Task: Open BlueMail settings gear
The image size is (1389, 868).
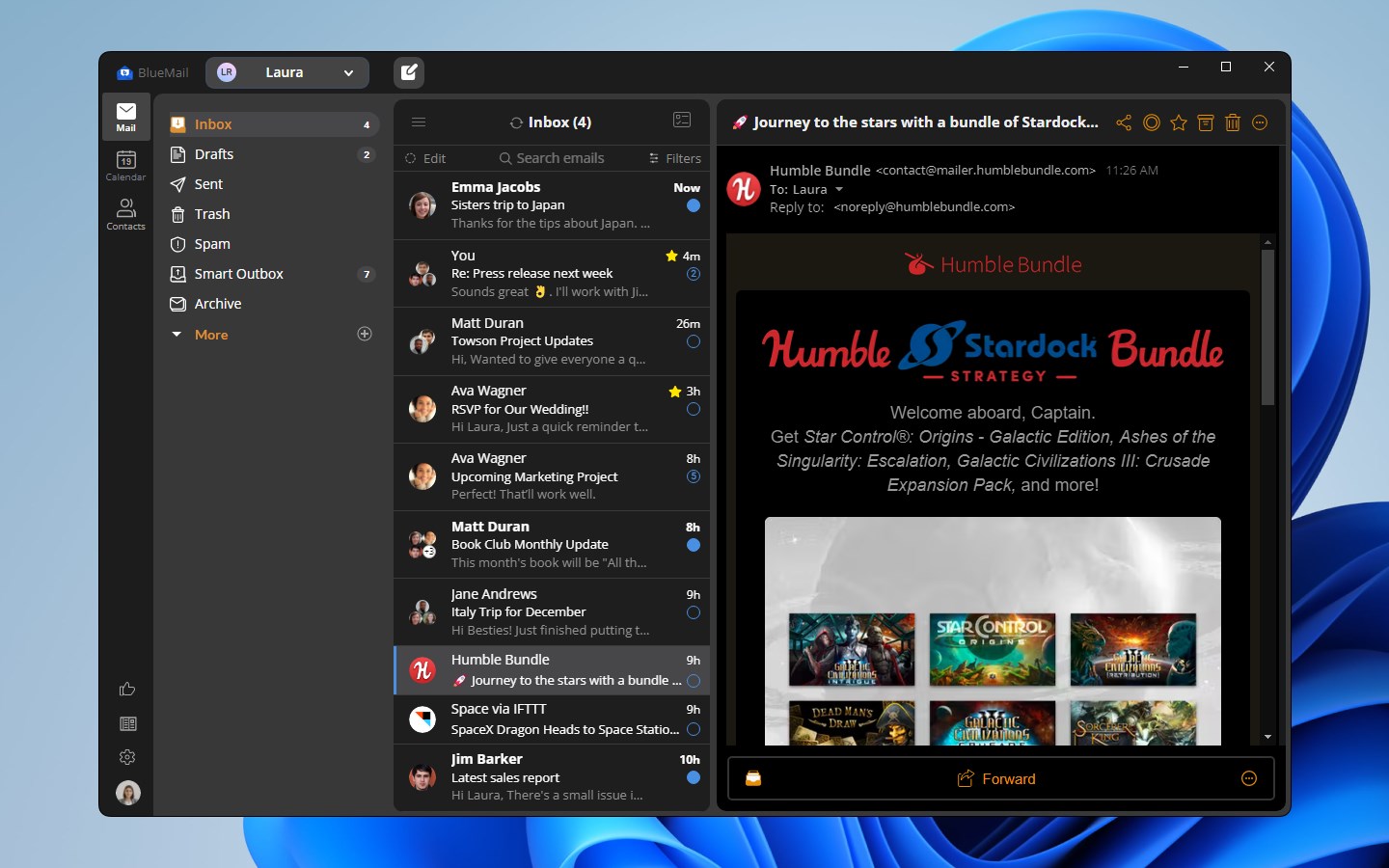Action: click(127, 757)
